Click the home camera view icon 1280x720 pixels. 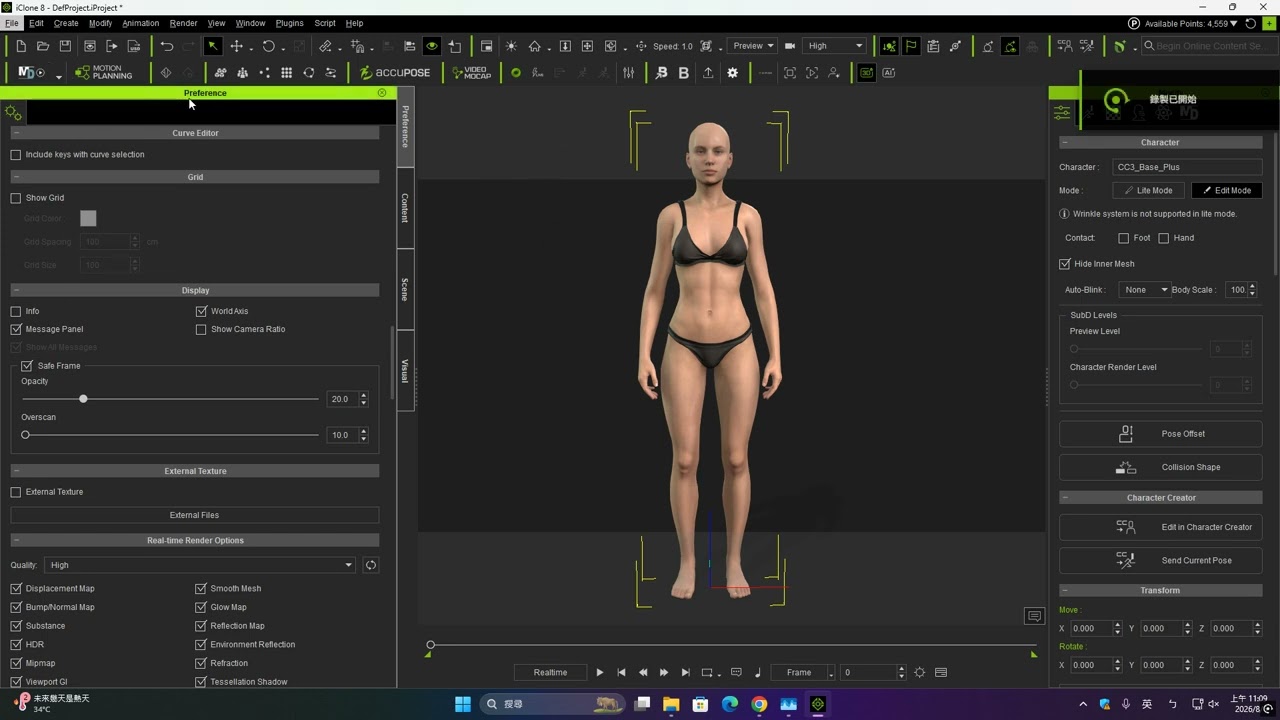pyautogui.click(x=535, y=46)
